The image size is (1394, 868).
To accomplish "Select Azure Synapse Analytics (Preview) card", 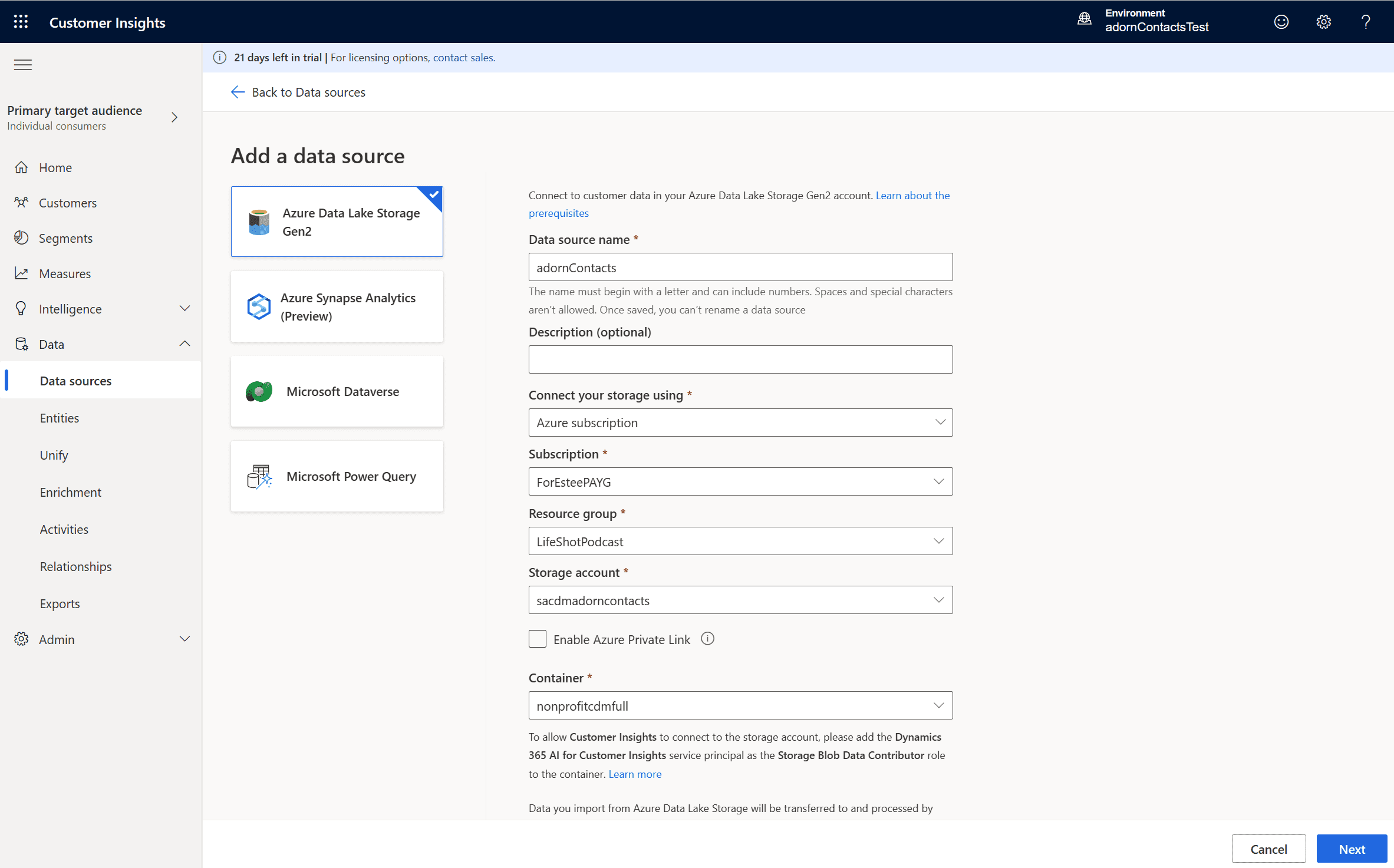I will pos(337,306).
